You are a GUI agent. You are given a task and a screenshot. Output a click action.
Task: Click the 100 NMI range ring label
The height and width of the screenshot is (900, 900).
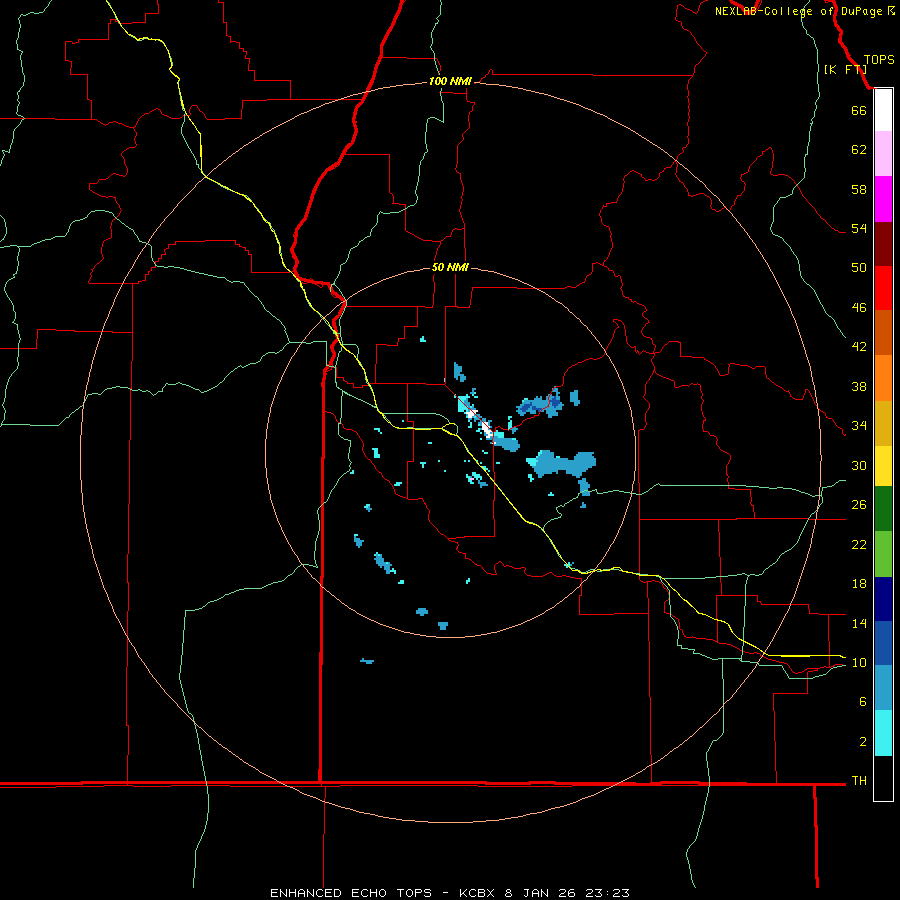point(450,81)
